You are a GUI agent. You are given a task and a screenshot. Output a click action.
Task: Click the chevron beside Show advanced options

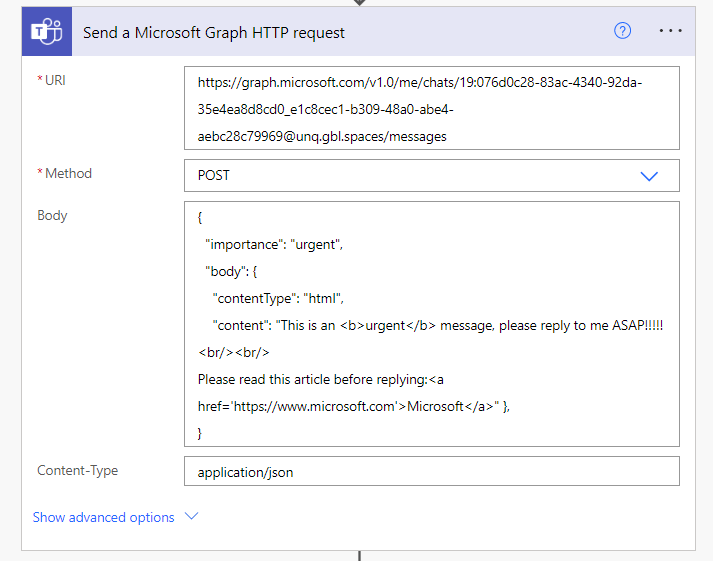point(191,516)
